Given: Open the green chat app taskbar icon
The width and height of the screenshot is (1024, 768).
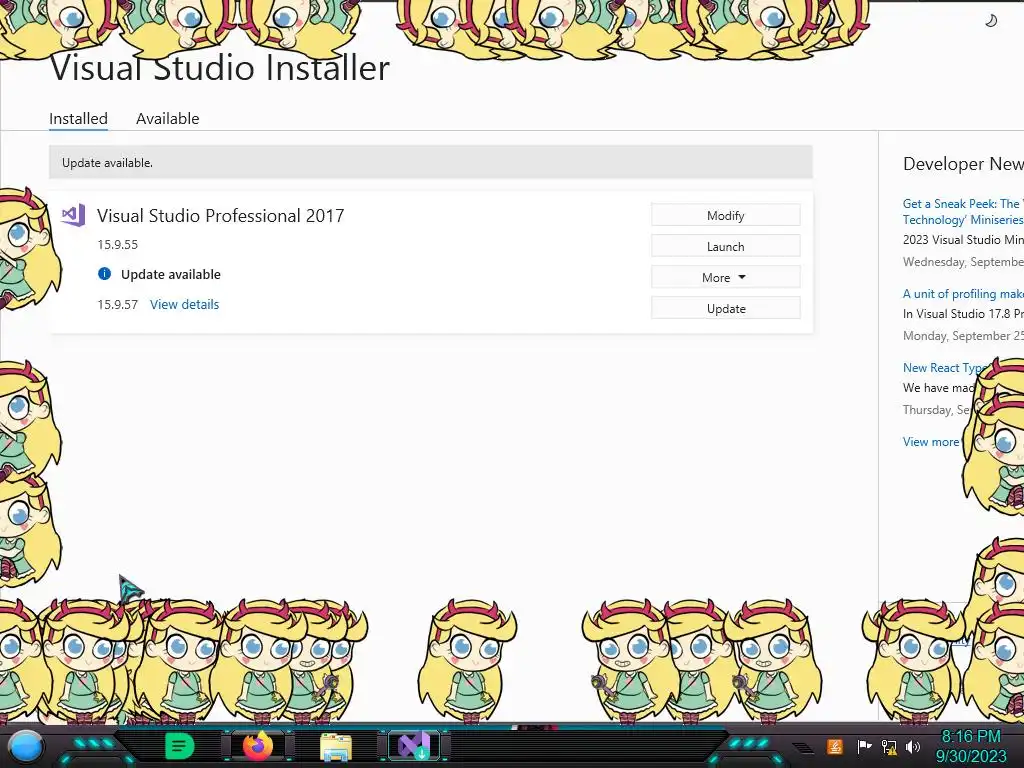Looking at the screenshot, I should tap(179, 746).
